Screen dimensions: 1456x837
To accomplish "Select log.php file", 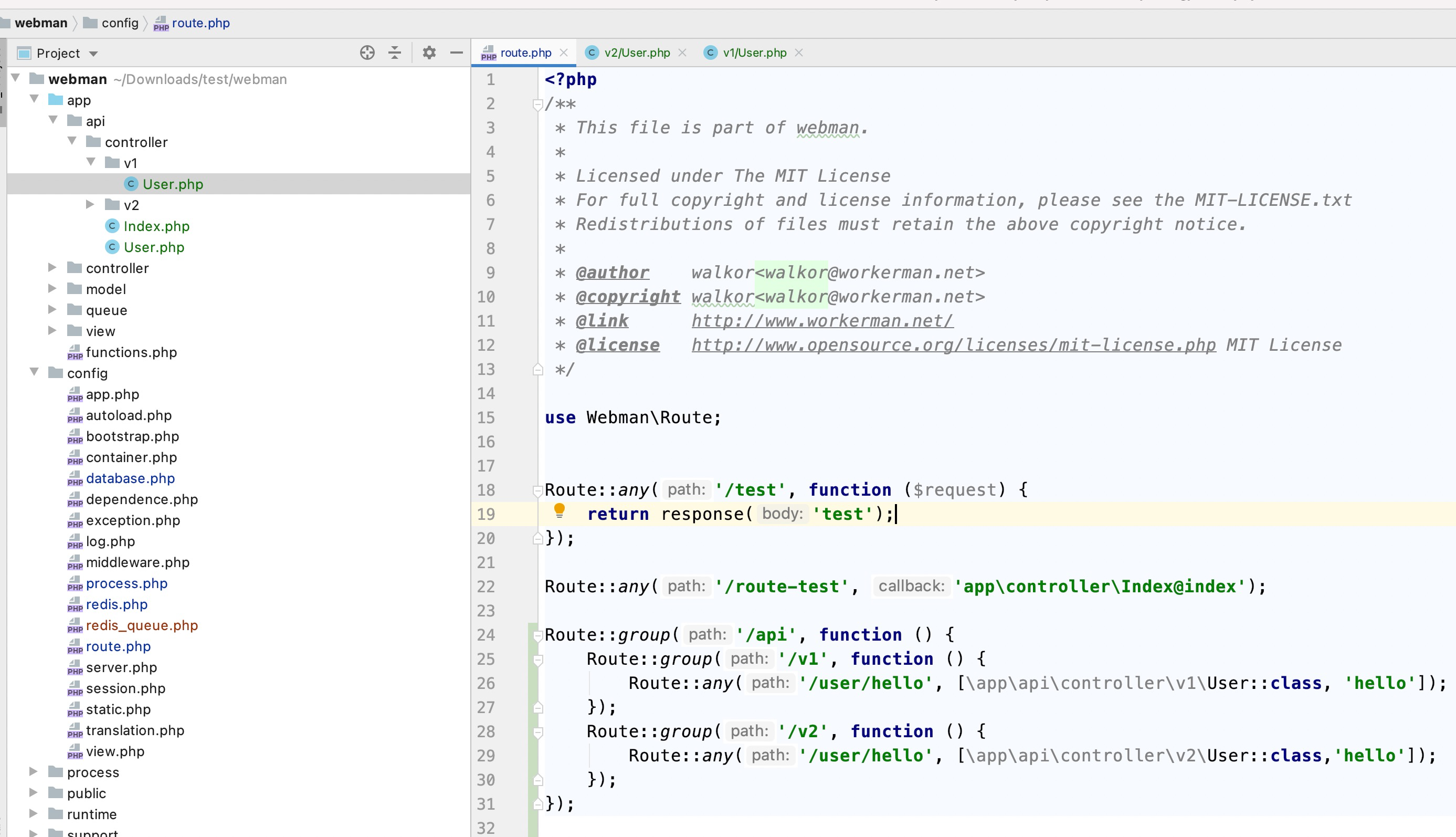I will pyautogui.click(x=110, y=541).
